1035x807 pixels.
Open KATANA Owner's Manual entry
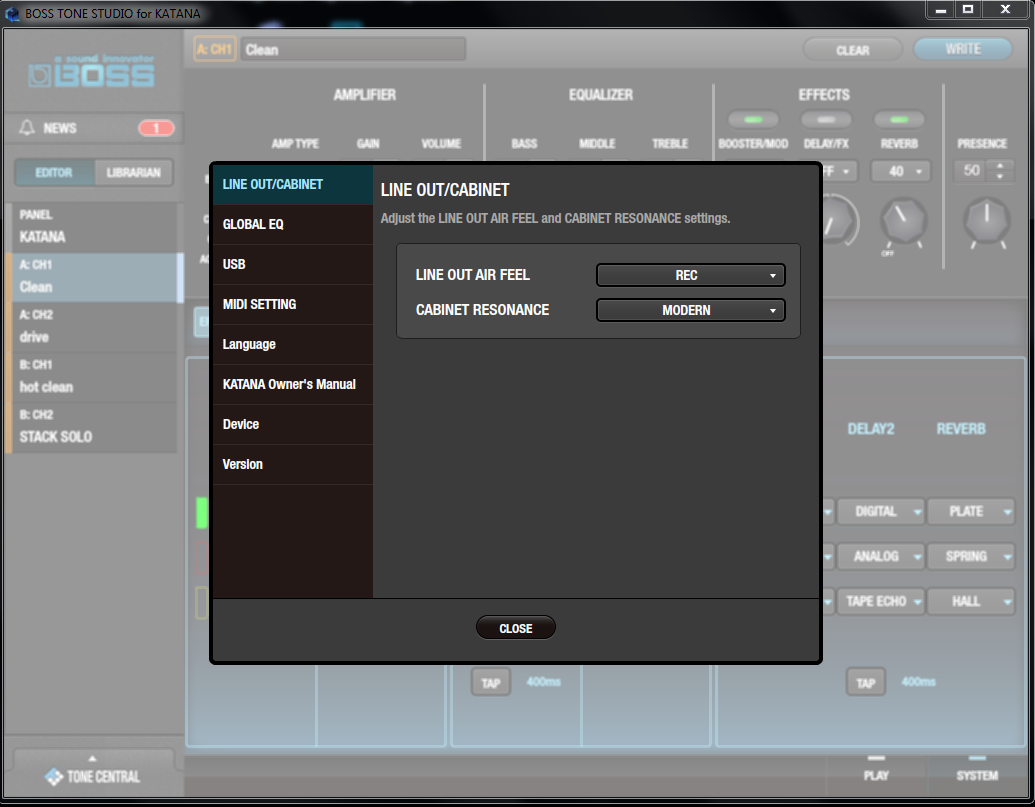293,384
